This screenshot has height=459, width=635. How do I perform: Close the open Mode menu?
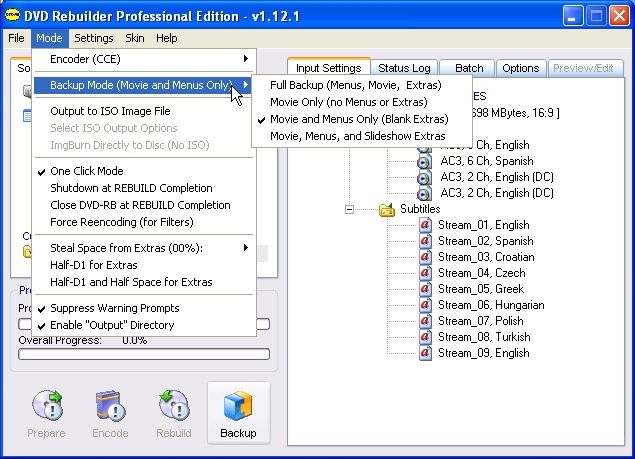click(49, 38)
